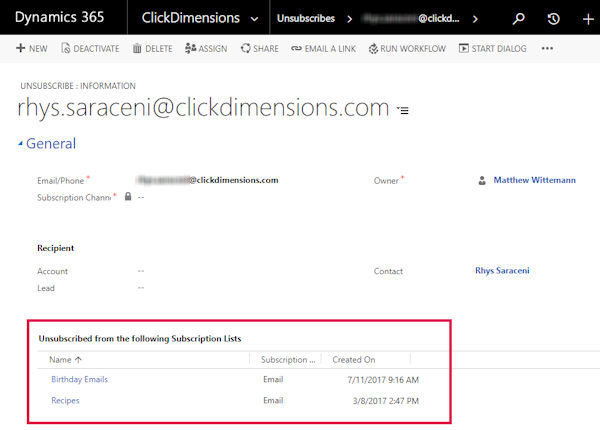Viewport: 600px width, 430px height.
Task: Click the SHARE command
Action: pyautogui.click(x=259, y=49)
